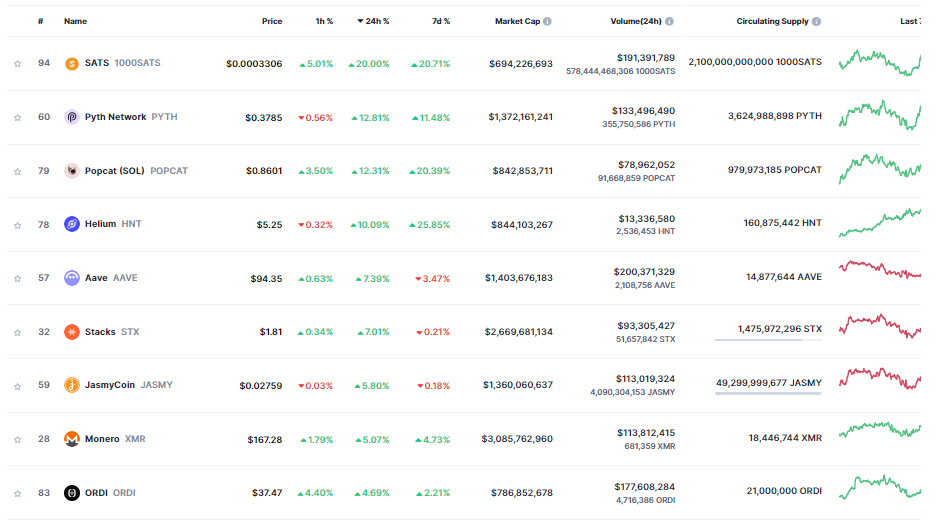The height and width of the screenshot is (520, 948).
Task: Click the Popcat coin logo
Action: coord(72,171)
